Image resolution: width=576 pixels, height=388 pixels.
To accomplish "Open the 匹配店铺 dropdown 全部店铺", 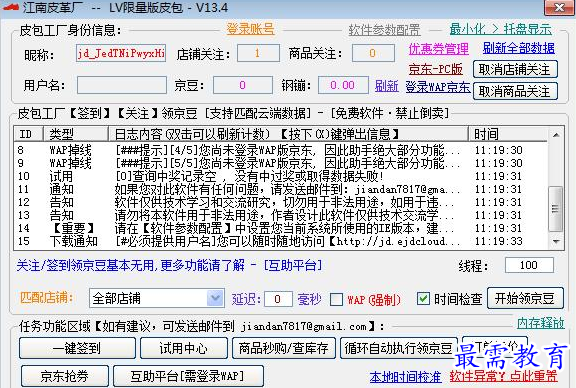I will (x=156, y=298).
